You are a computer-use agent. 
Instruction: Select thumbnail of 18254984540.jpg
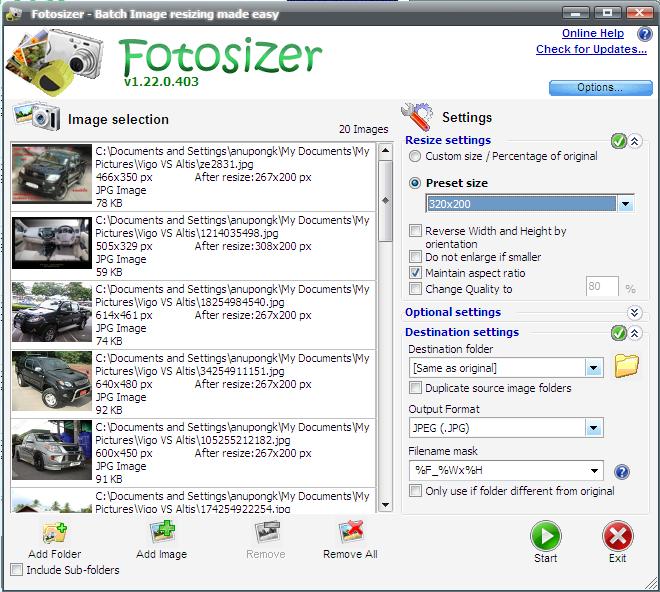pos(52,312)
